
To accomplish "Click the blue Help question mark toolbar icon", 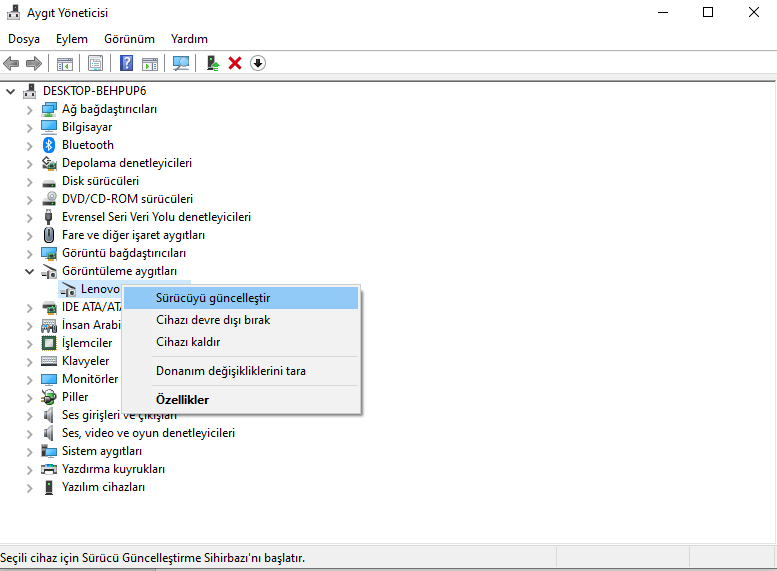I will click(127, 63).
